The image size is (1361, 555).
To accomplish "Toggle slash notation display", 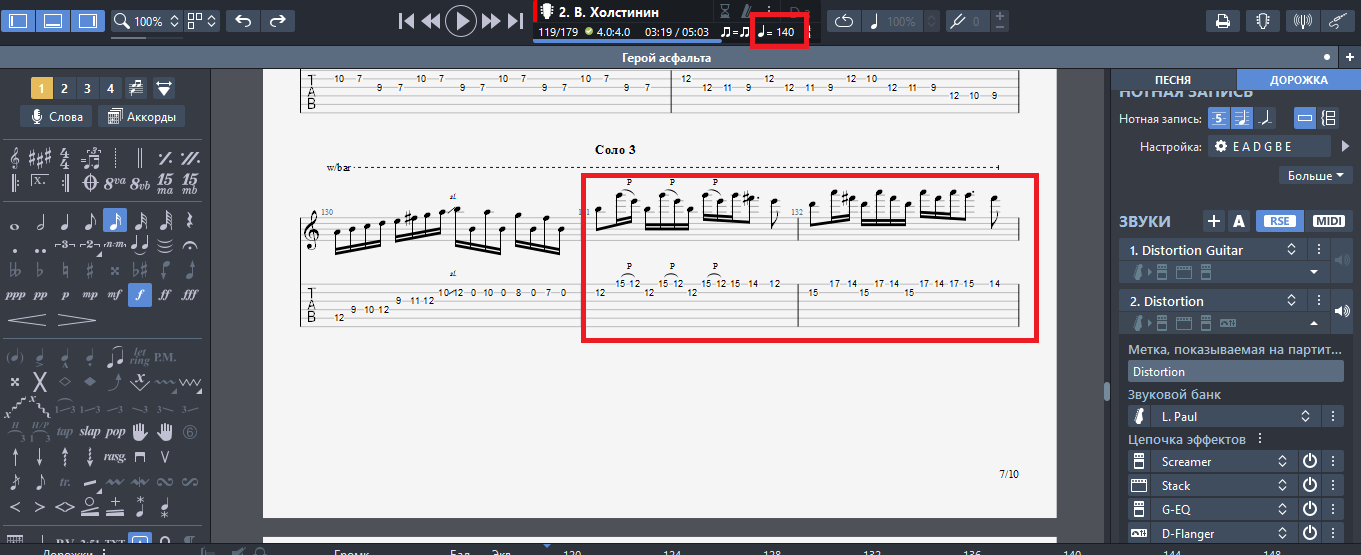I will tap(1265, 118).
